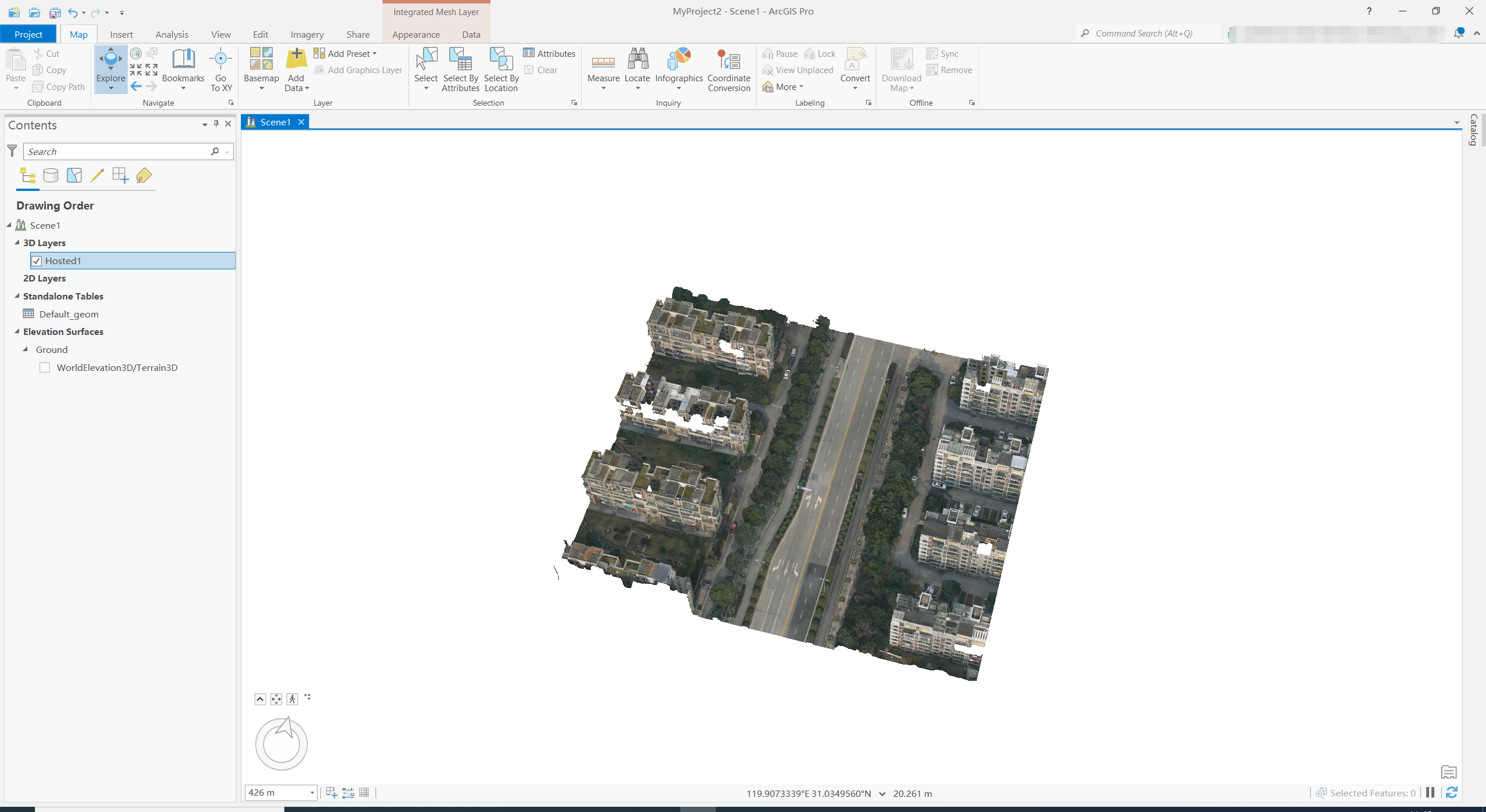1486x812 pixels.
Task: Open the map scale dropdown
Action: pyautogui.click(x=311, y=792)
